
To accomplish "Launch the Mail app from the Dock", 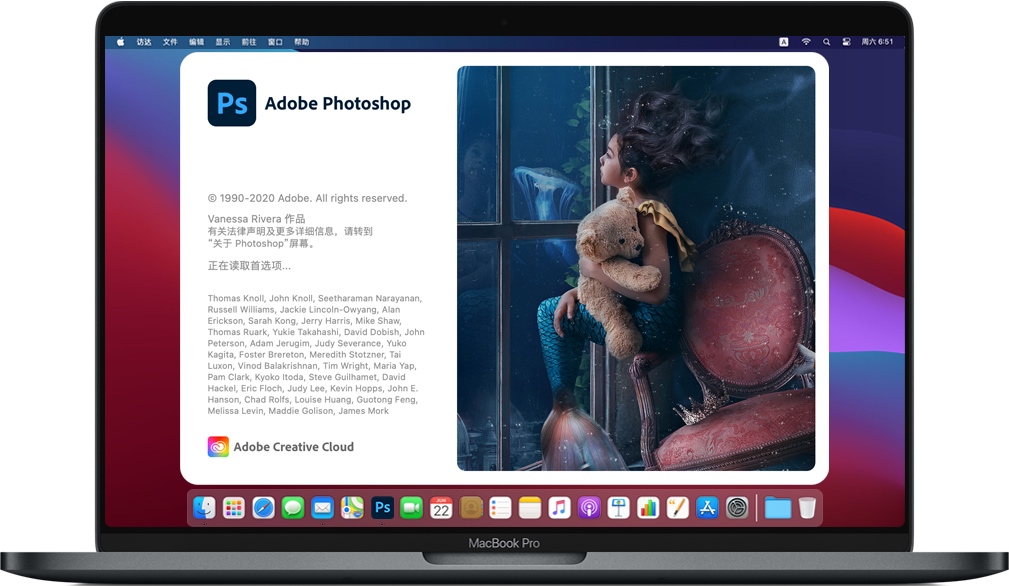I will (322, 507).
